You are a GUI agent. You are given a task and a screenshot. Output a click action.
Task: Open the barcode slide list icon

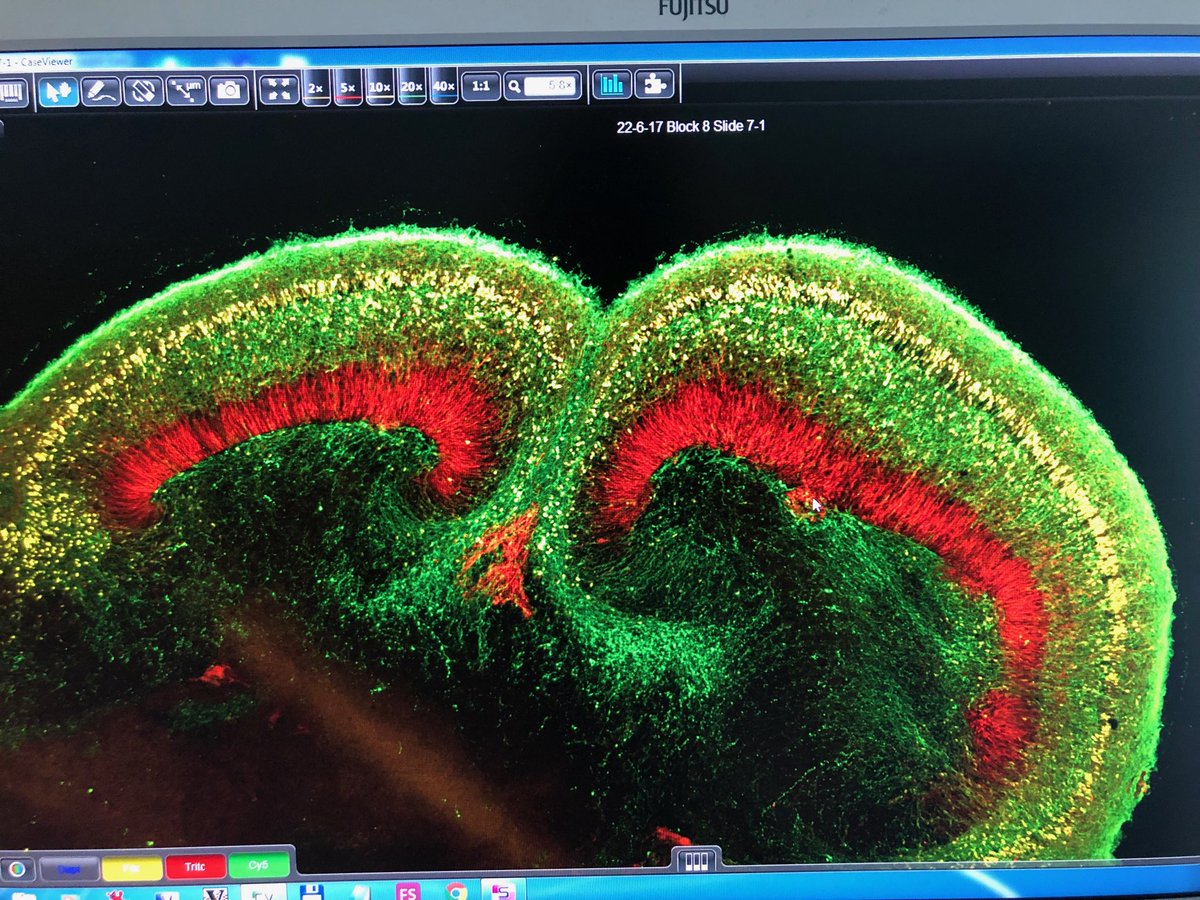[11, 92]
